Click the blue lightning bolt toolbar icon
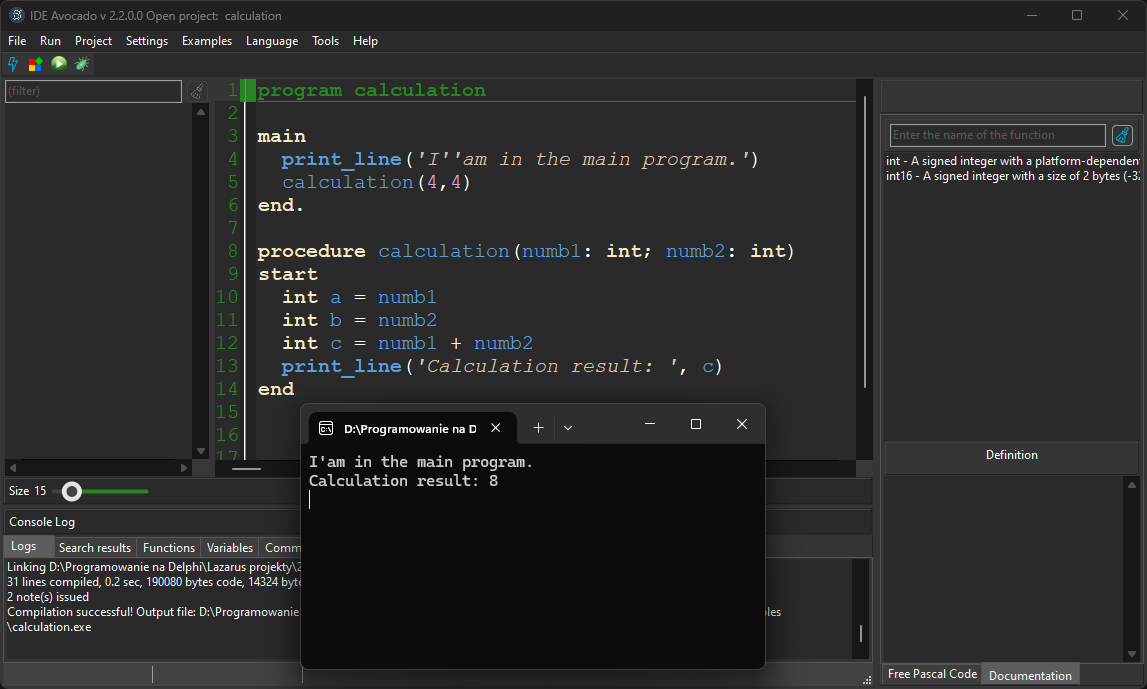Image resolution: width=1147 pixels, height=689 pixels. coord(13,64)
